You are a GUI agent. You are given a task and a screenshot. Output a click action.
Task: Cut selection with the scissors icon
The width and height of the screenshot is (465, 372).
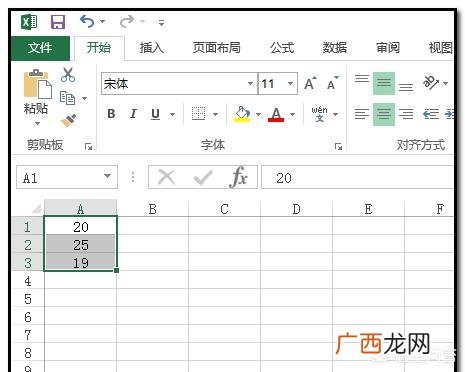coord(68,75)
